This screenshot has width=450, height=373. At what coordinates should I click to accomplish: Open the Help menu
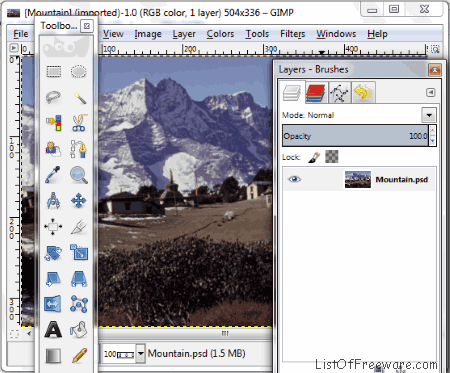[x=377, y=34]
